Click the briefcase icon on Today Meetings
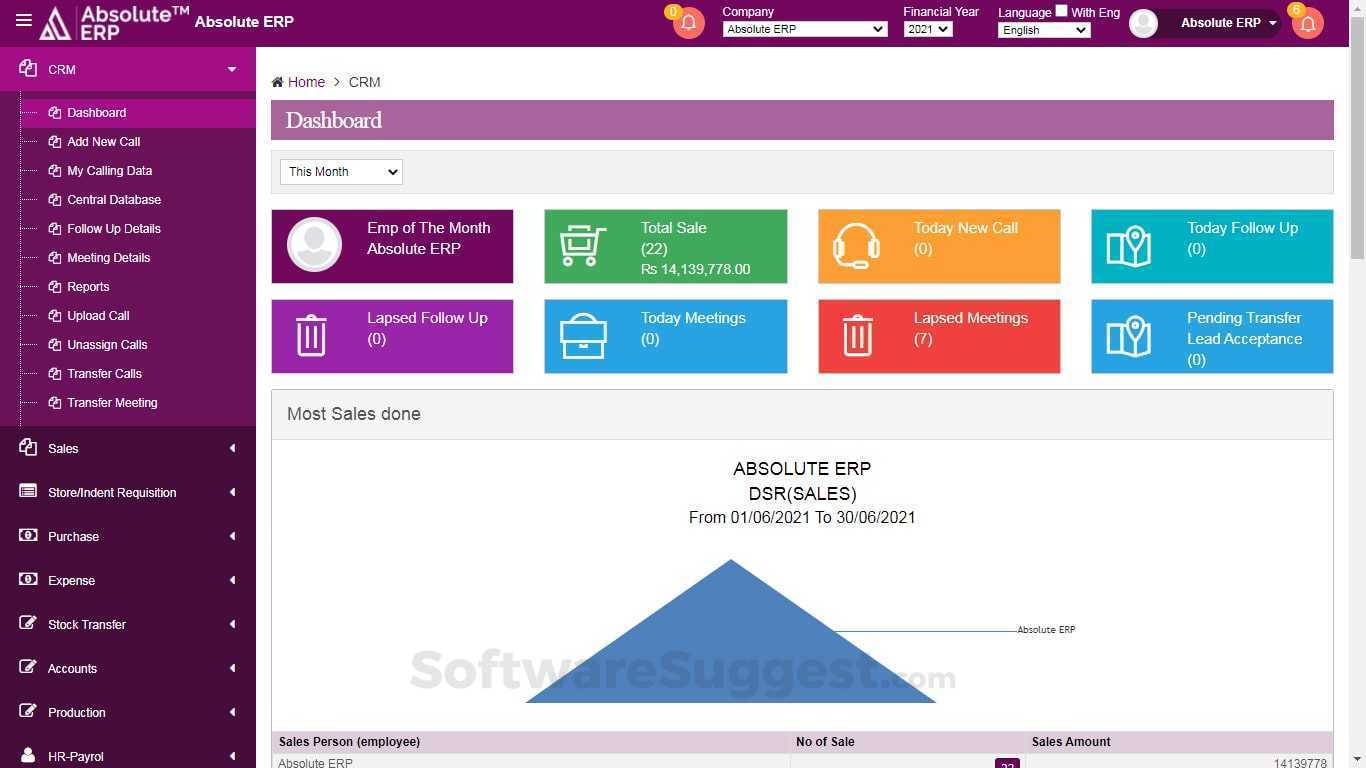The width and height of the screenshot is (1366, 768). point(583,336)
